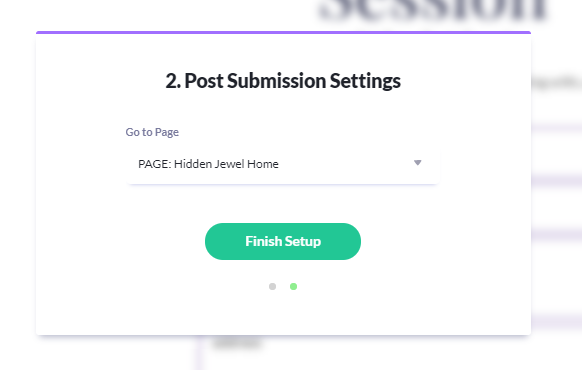Click the number 2 in the dialog heading
The width and height of the screenshot is (582, 370).
point(171,81)
